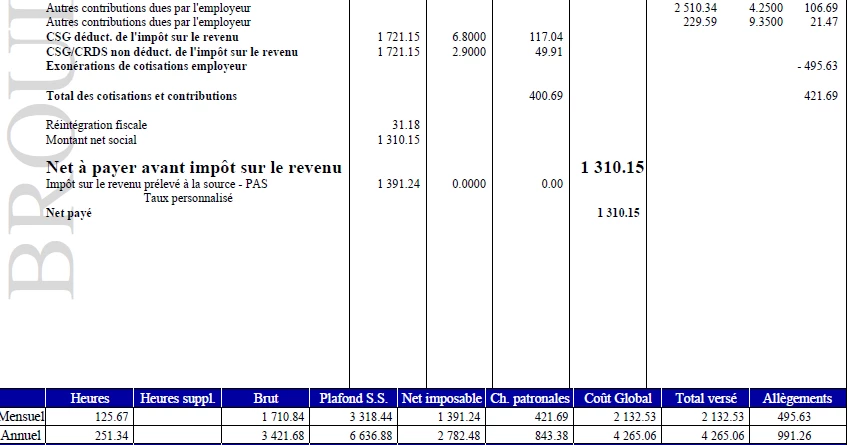Click the 229.59 employer base value
Screen dimensions: 848x445
click(700, 22)
